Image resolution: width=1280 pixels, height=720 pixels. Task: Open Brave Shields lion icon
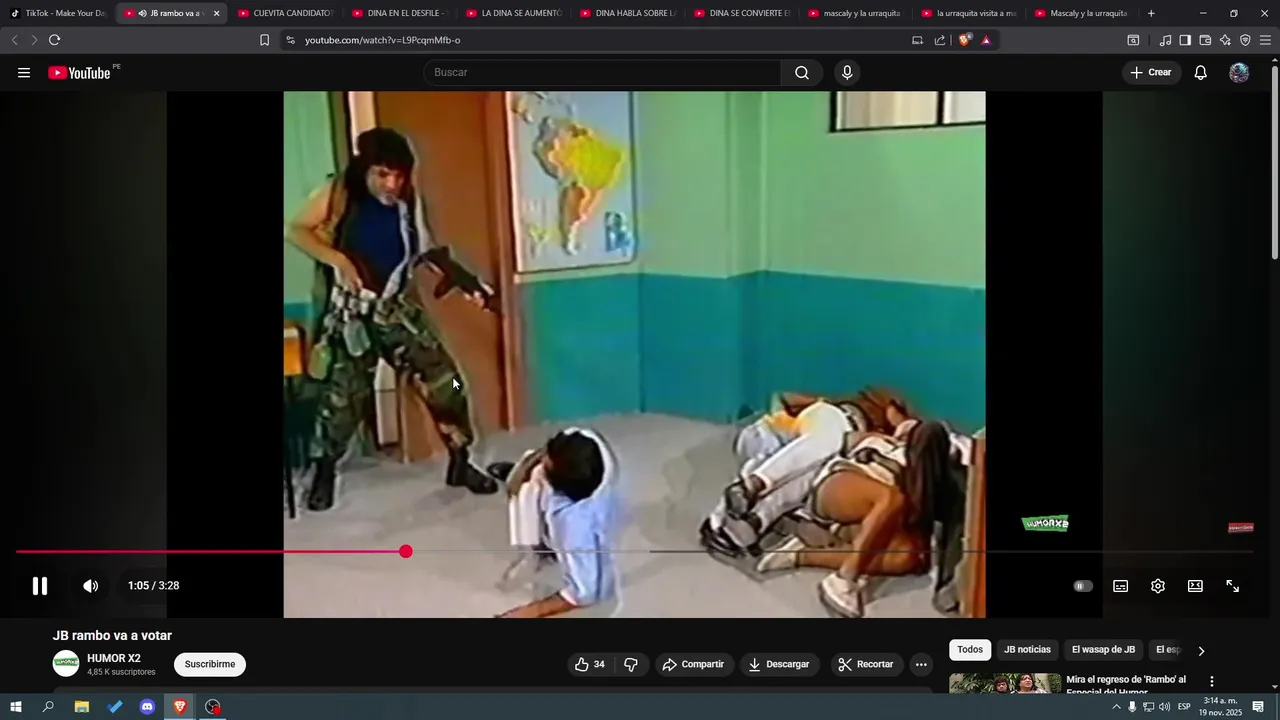964,40
